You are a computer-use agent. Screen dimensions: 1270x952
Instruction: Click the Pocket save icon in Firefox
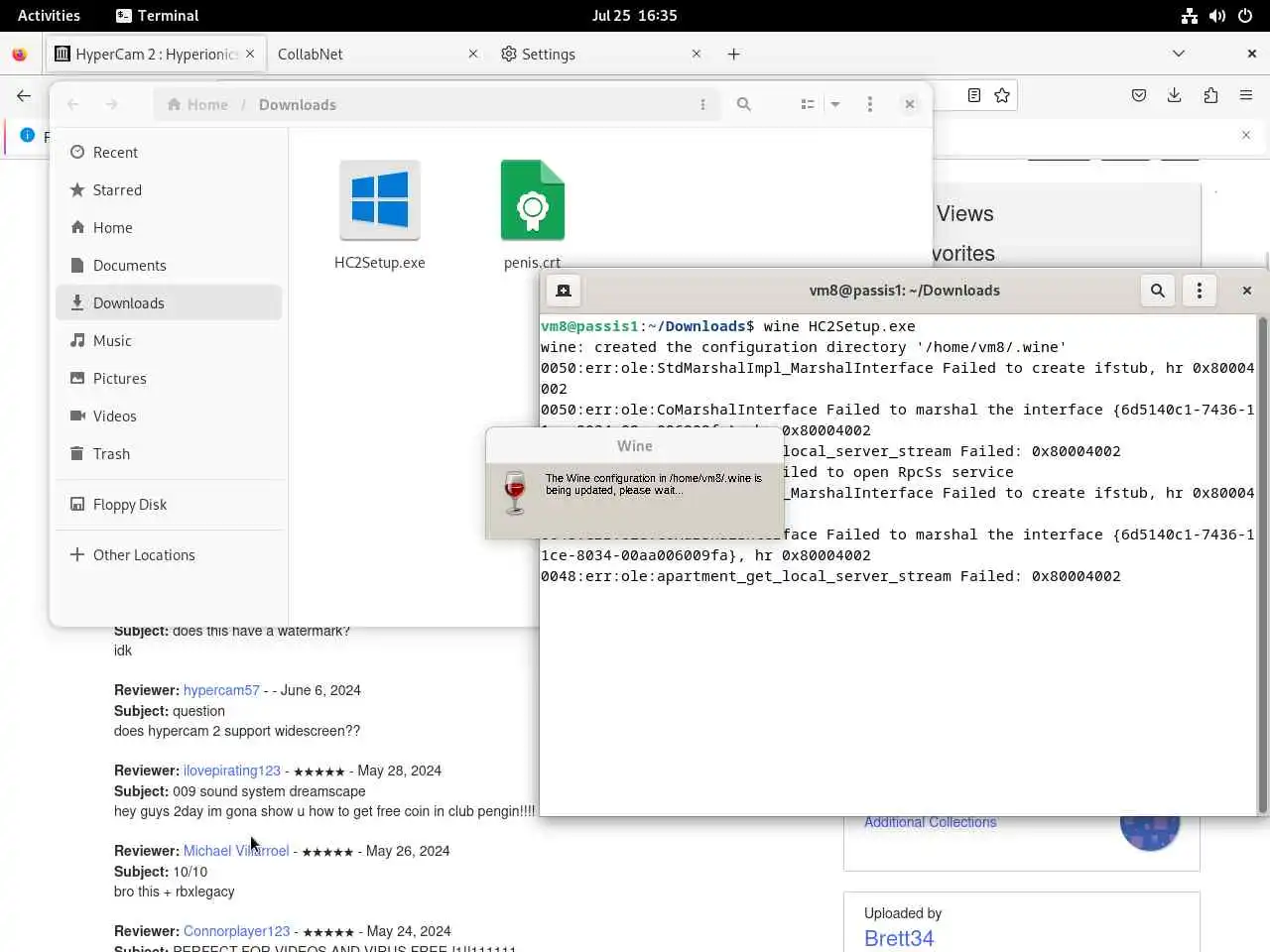click(x=1139, y=95)
